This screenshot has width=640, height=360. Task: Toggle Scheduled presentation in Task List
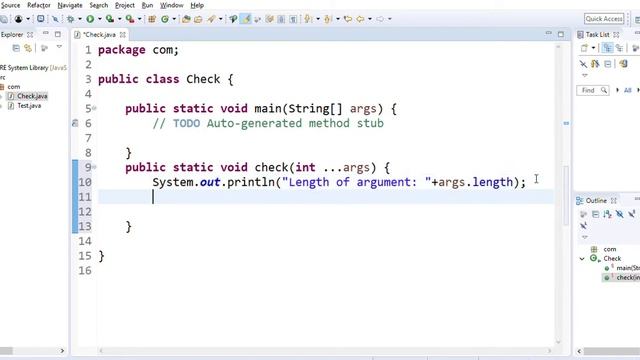click(620, 48)
